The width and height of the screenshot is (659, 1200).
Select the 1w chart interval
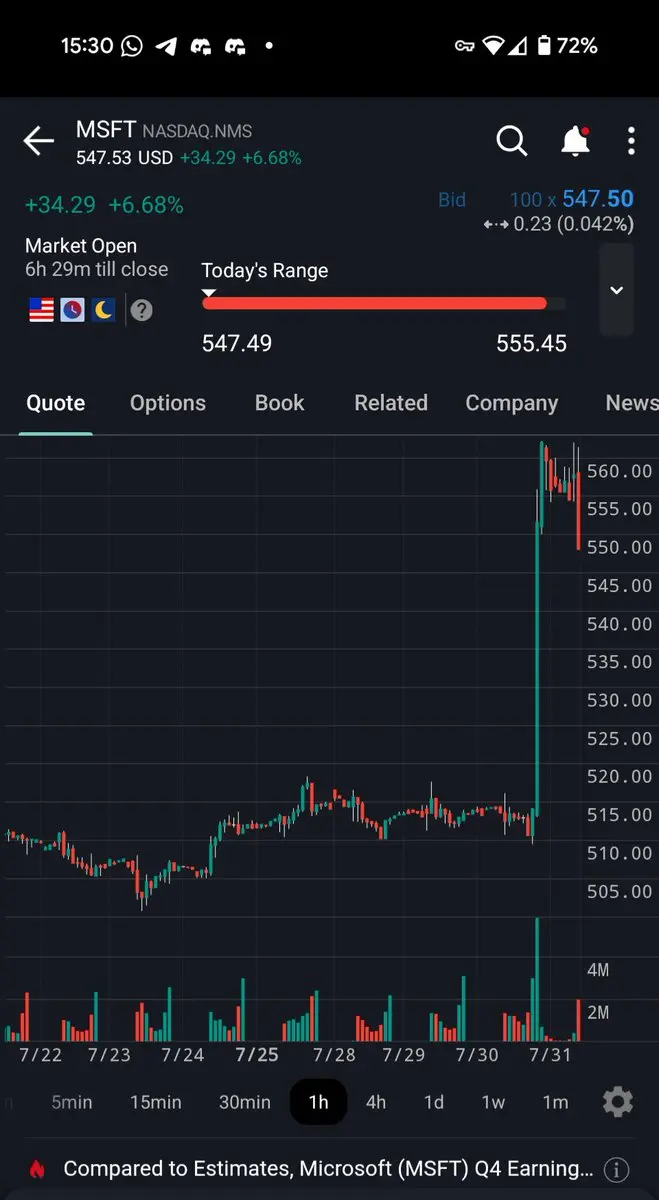(x=493, y=1102)
